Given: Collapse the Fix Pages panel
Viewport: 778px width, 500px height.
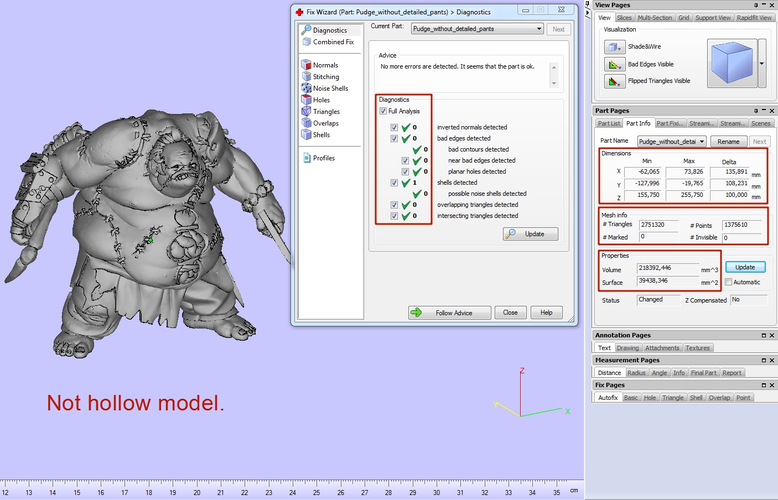Looking at the screenshot, I should (x=764, y=385).
